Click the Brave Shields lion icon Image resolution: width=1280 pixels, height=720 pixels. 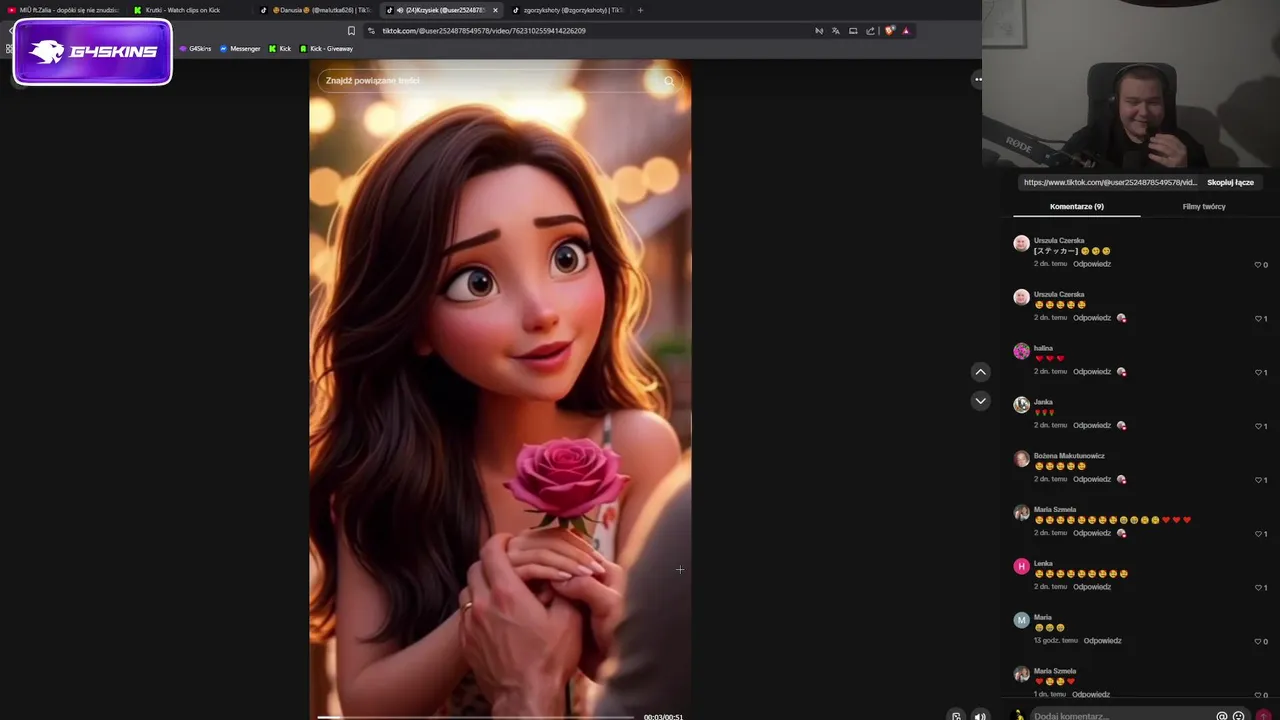[889, 31]
